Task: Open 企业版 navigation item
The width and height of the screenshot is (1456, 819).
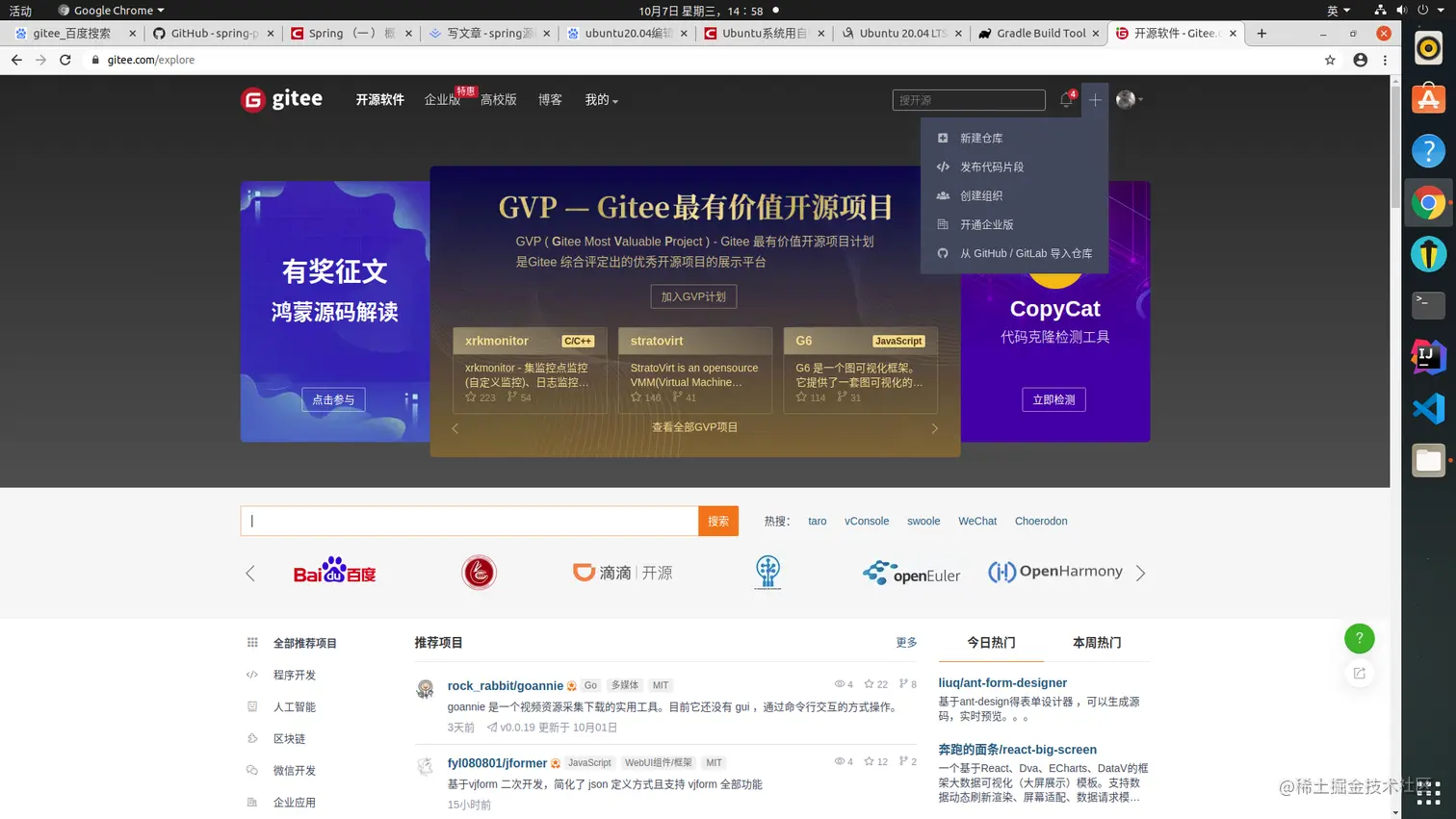Action: (442, 100)
